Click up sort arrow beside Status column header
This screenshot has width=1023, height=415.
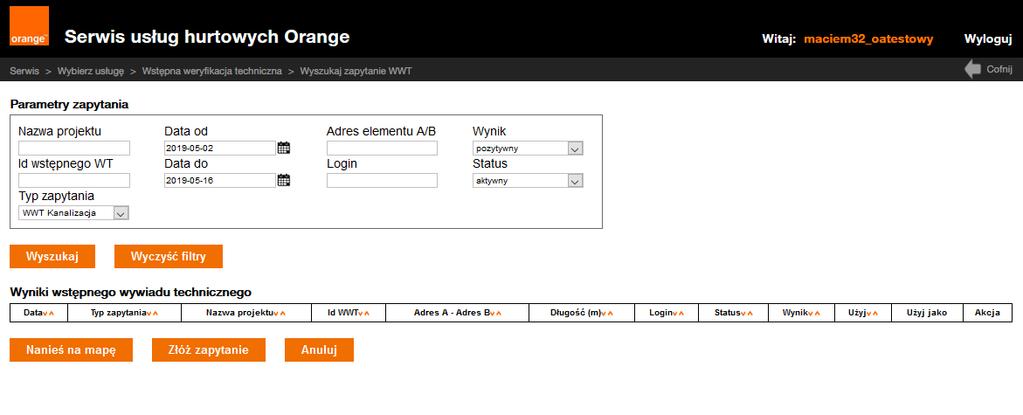pos(750,313)
